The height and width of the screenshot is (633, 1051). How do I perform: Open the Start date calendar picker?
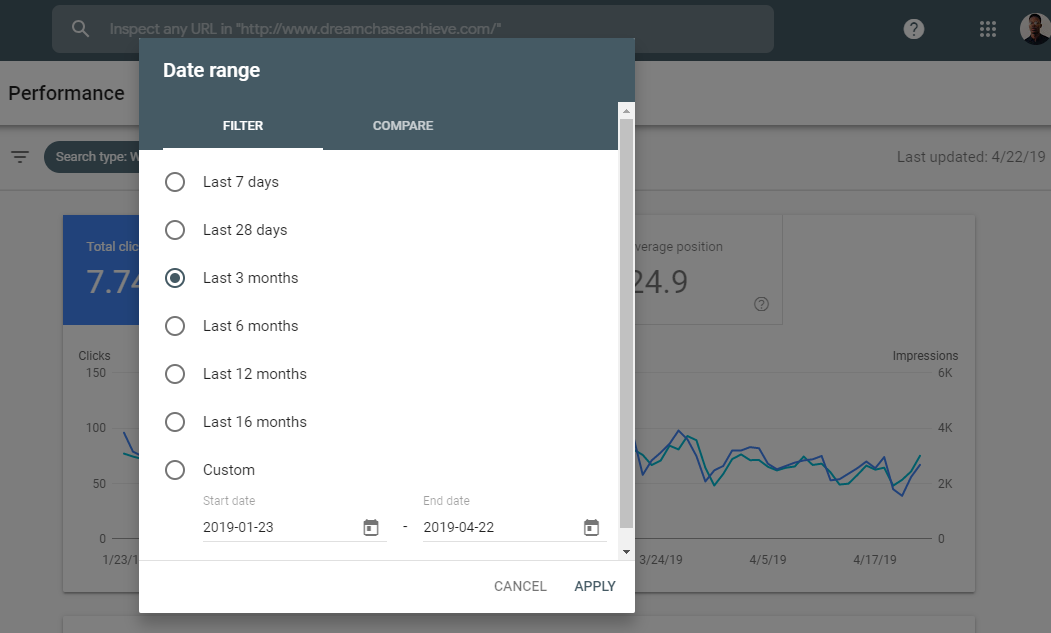click(371, 527)
